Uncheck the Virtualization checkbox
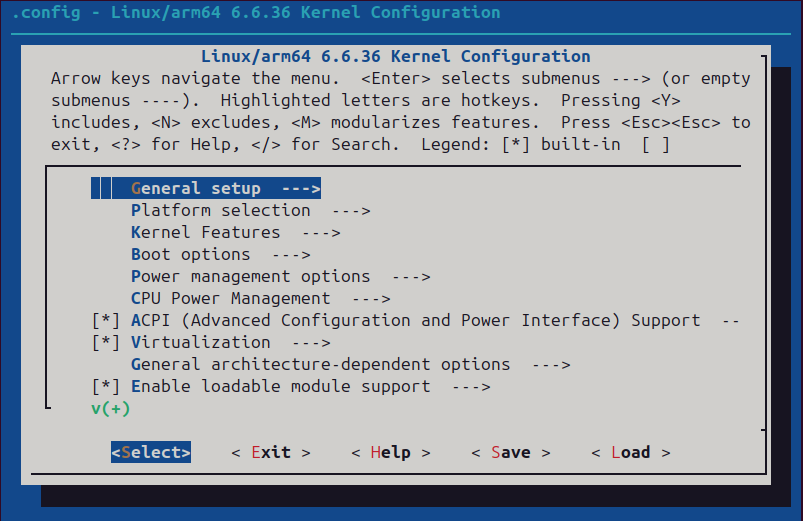803x521 pixels. pyautogui.click(x=105, y=342)
